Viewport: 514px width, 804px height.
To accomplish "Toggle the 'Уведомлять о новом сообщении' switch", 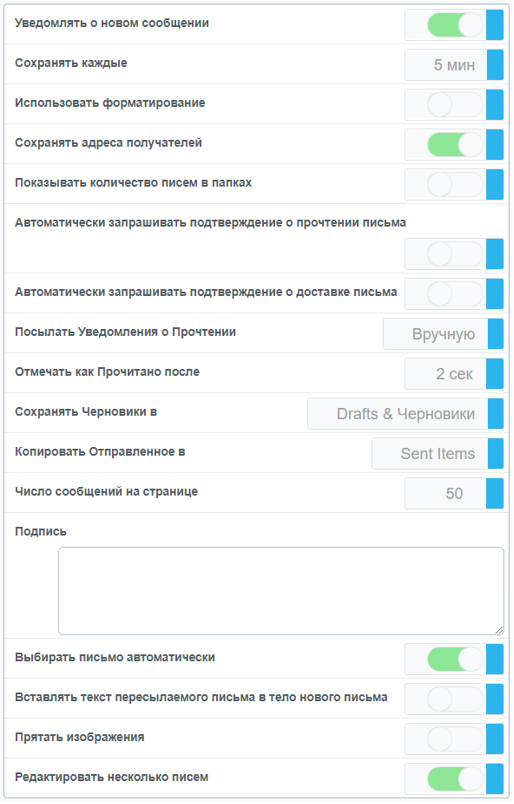I will [456, 25].
